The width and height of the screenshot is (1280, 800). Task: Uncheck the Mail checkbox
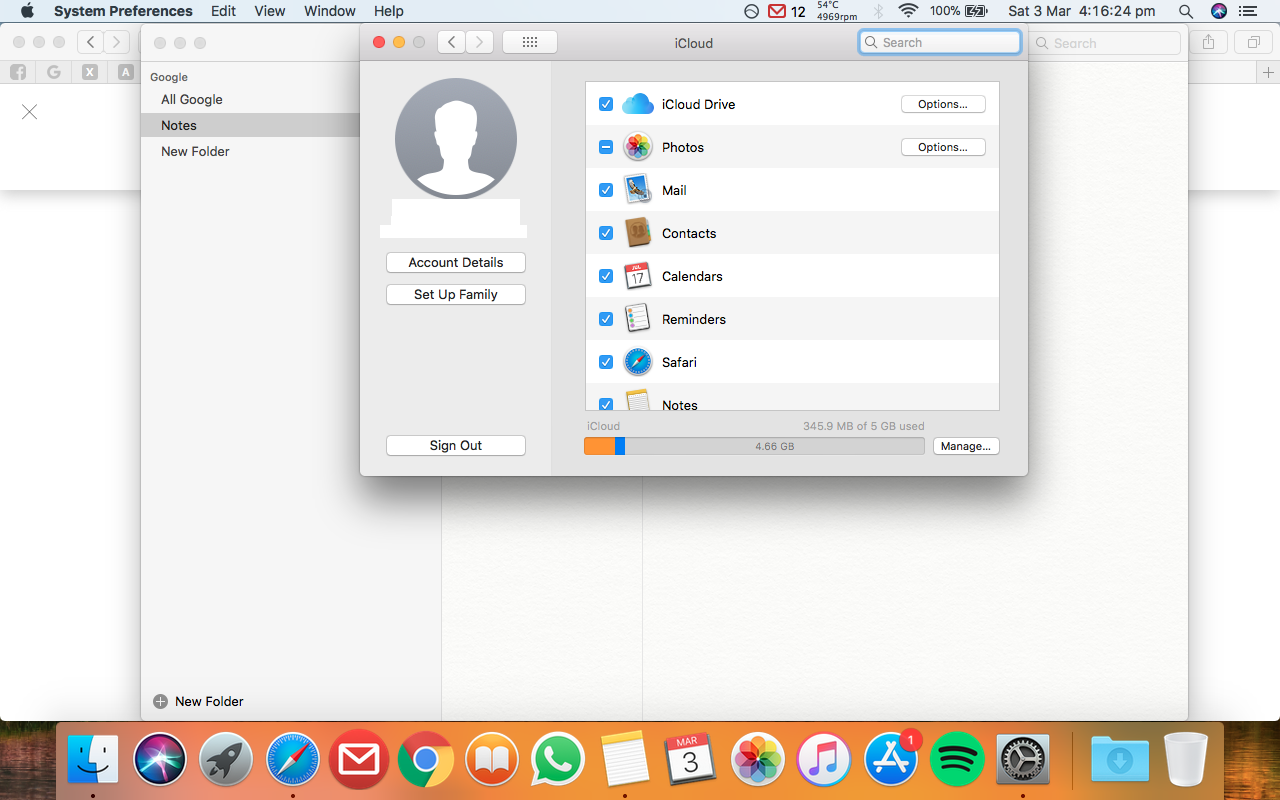[606, 190]
